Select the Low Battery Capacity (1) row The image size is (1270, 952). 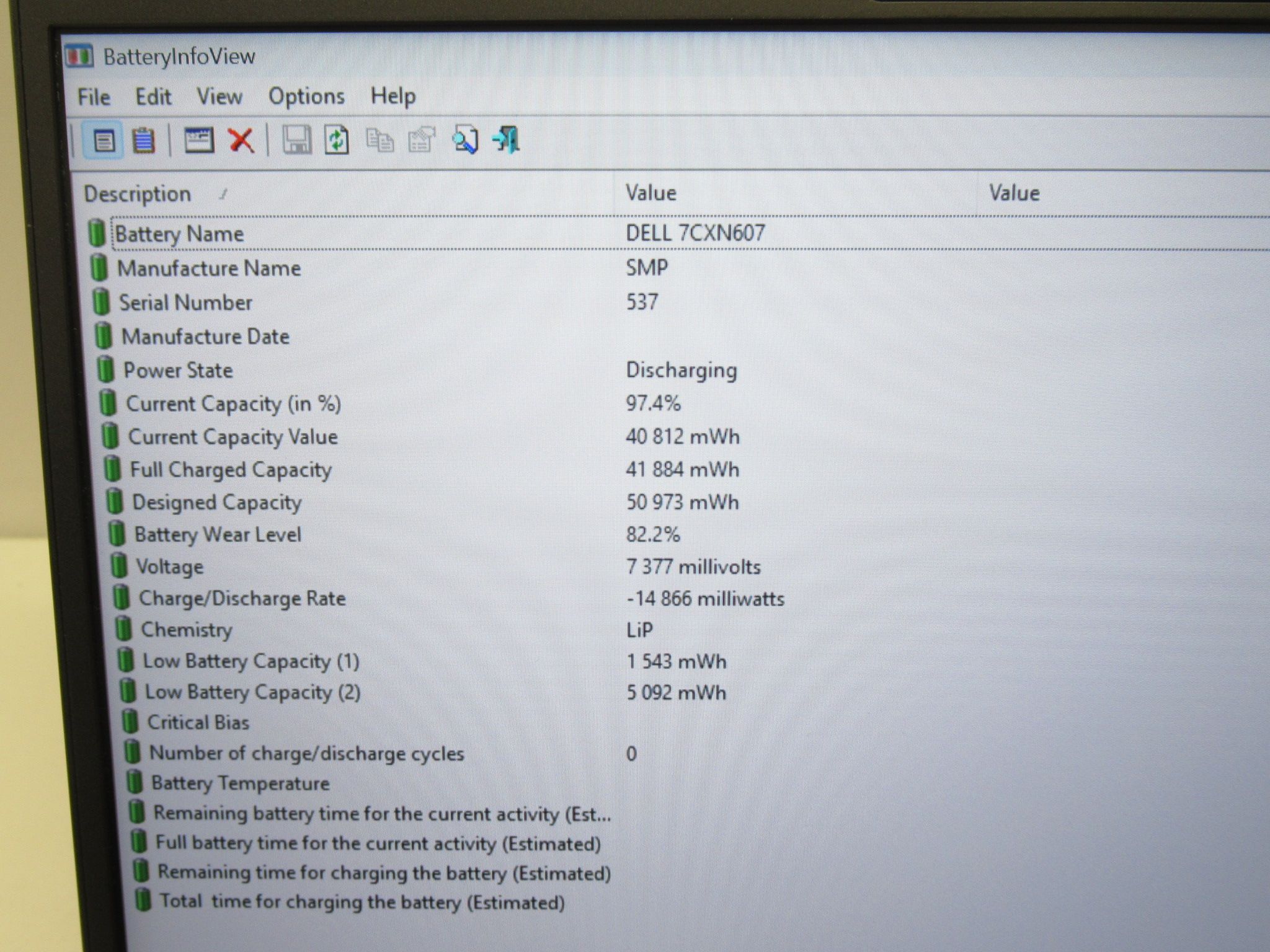[251, 661]
